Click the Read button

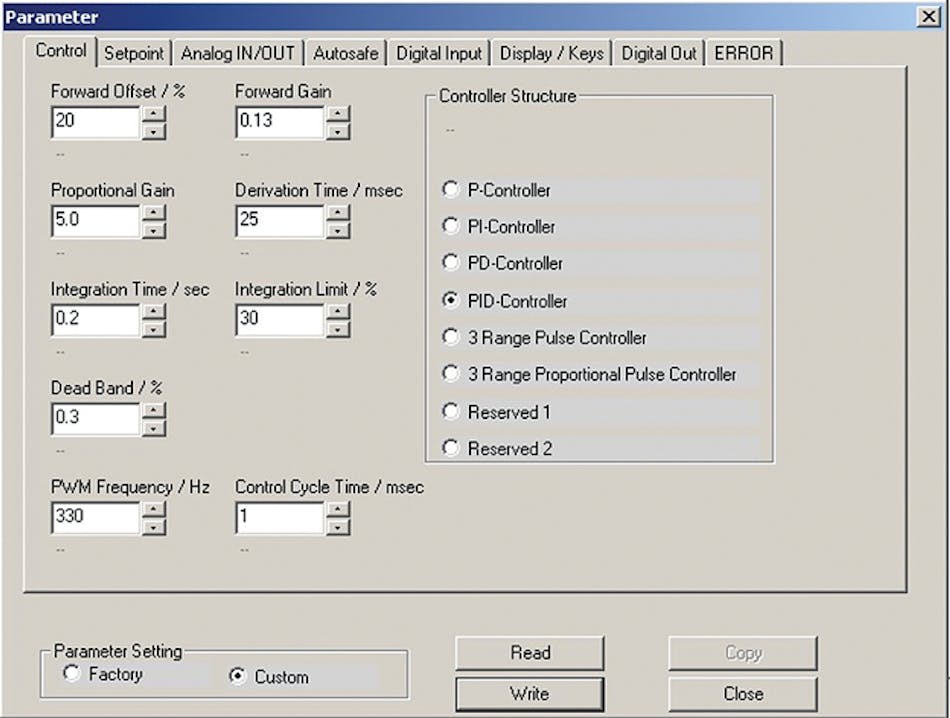click(x=529, y=653)
